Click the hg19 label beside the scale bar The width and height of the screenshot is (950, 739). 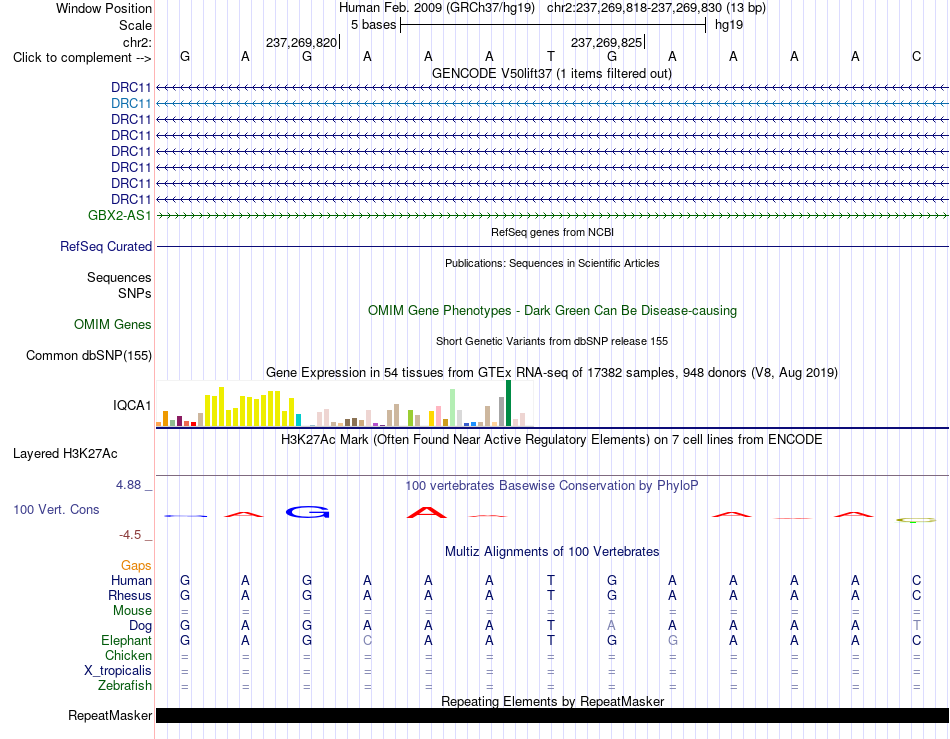click(729, 25)
